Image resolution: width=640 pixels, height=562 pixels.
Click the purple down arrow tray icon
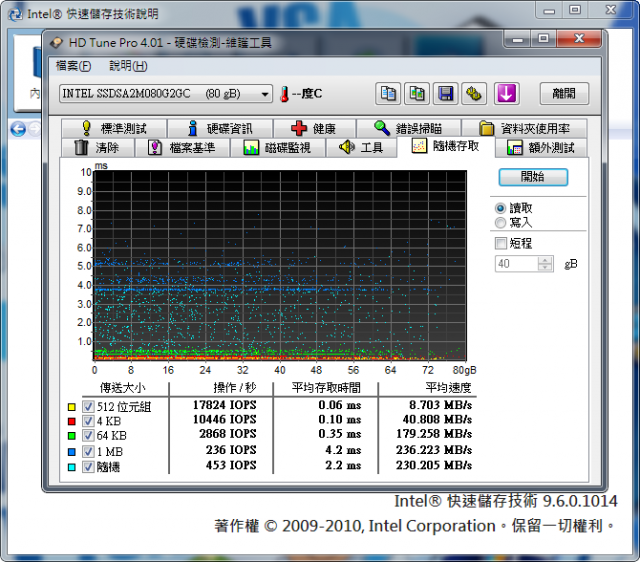coord(507,94)
